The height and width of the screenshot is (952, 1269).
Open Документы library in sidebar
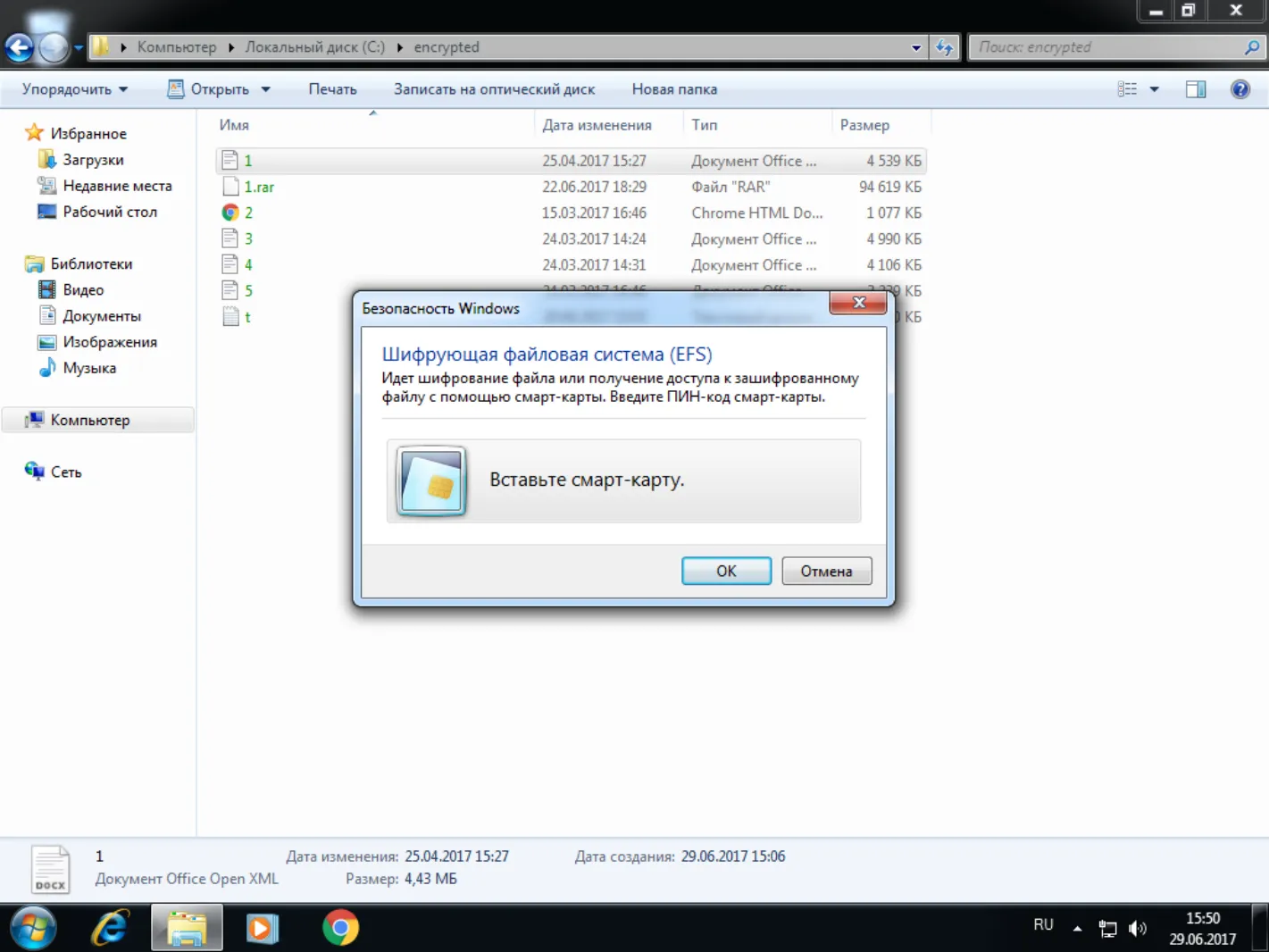[102, 316]
